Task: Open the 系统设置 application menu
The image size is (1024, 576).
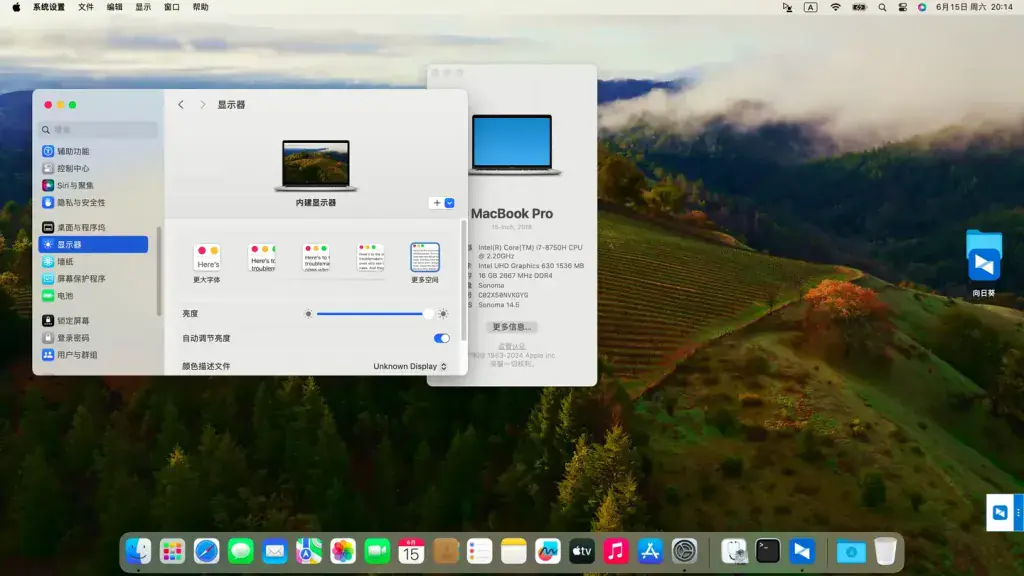Action: pyautogui.click(x=49, y=7)
